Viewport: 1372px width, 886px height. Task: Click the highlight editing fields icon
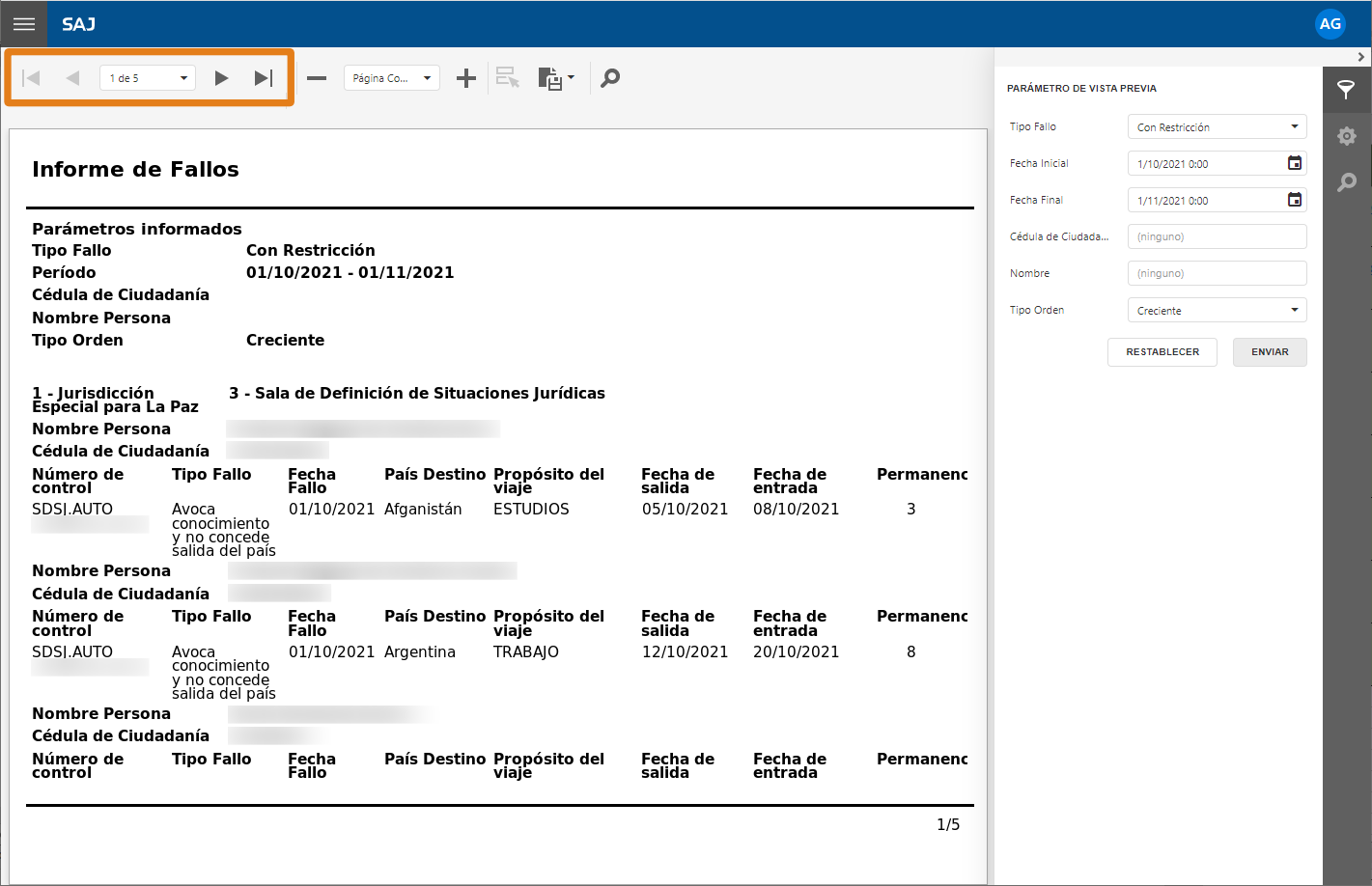click(x=508, y=77)
